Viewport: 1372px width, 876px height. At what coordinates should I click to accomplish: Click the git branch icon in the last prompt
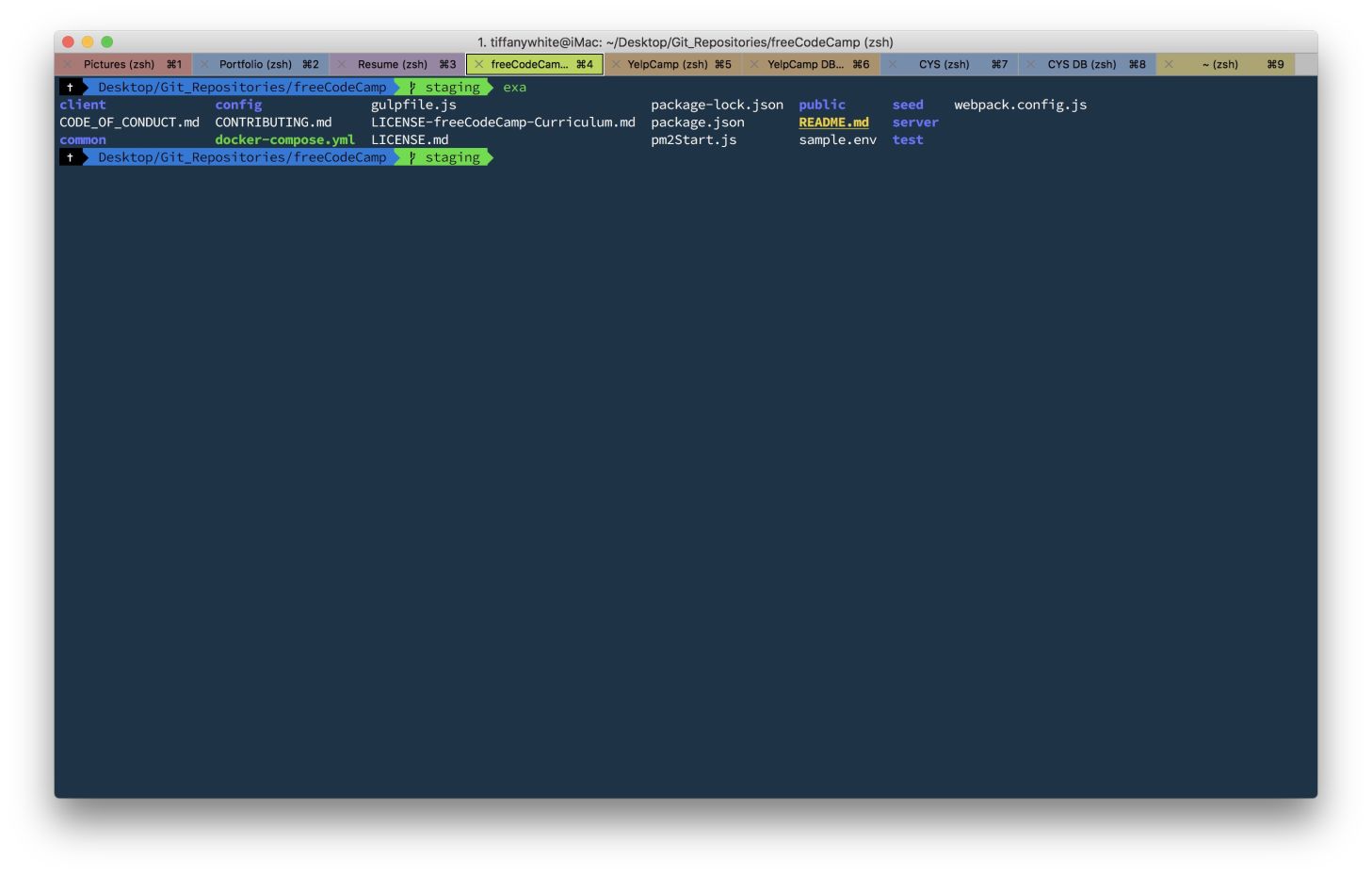pyautogui.click(x=412, y=157)
